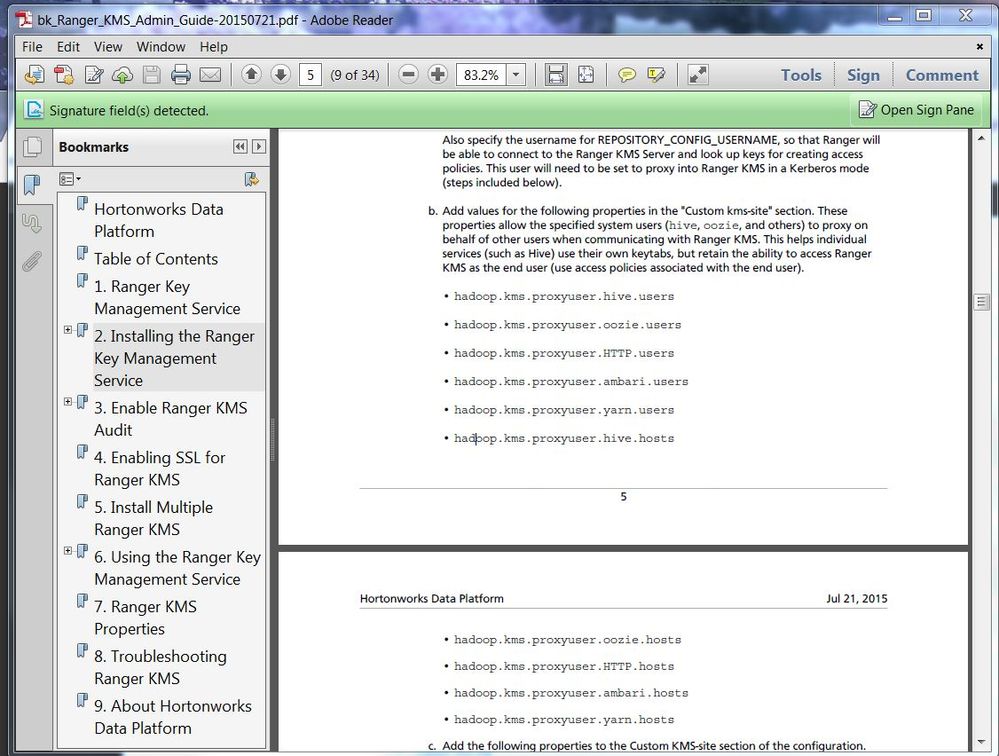
Task: Select 5. Install Multiple Ranger KMS bookmark
Action: click(154, 518)
